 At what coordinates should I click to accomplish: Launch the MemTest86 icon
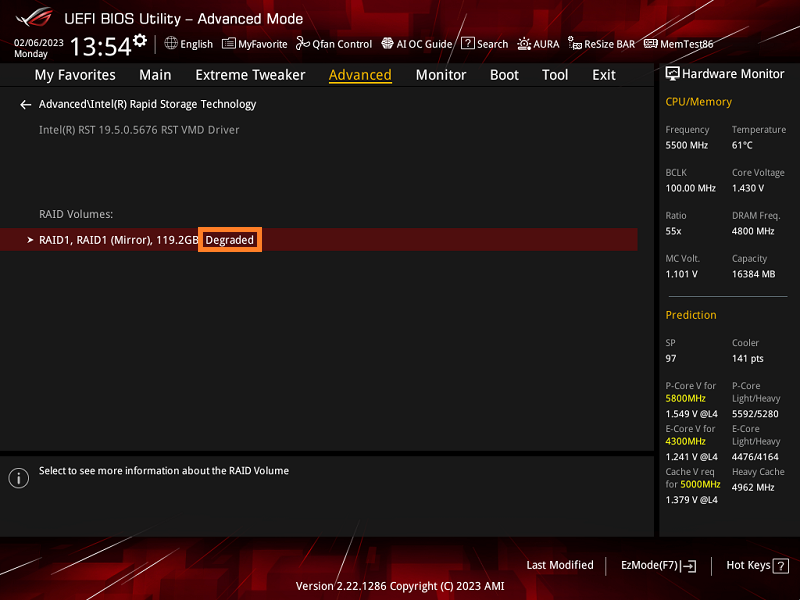651,43
